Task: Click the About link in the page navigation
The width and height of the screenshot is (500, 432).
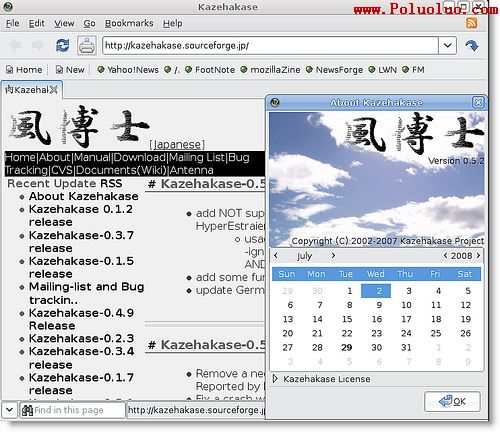Action: coord(55,157)
